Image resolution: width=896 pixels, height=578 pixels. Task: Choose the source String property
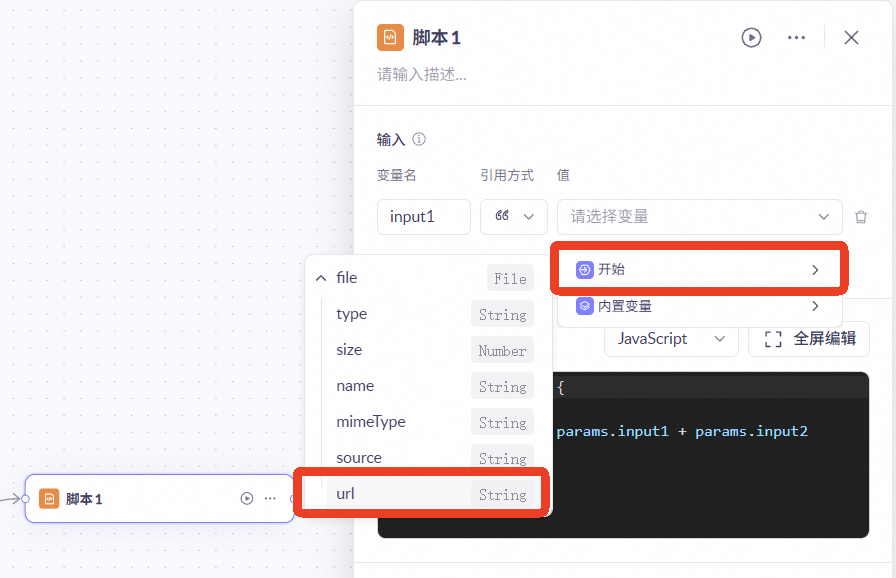point(431,457)
